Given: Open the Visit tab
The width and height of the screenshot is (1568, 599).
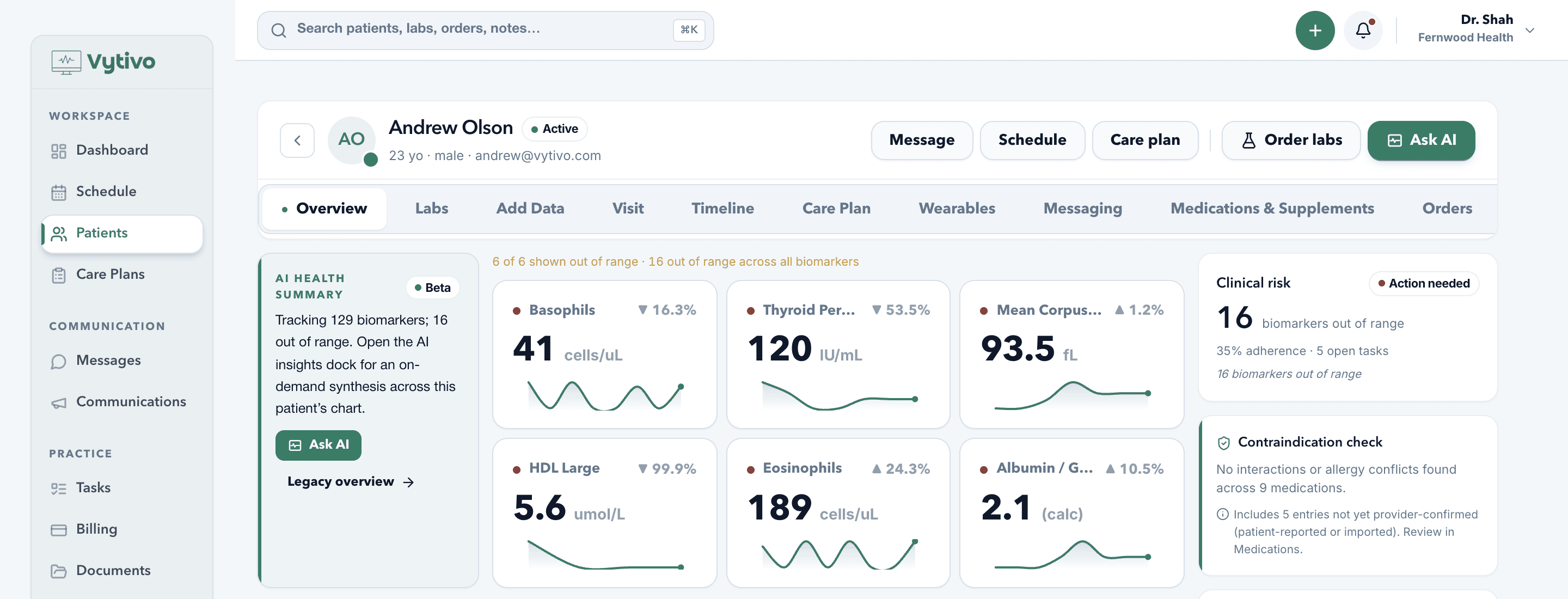Looking at the screenshot, I should pos(628,209).
